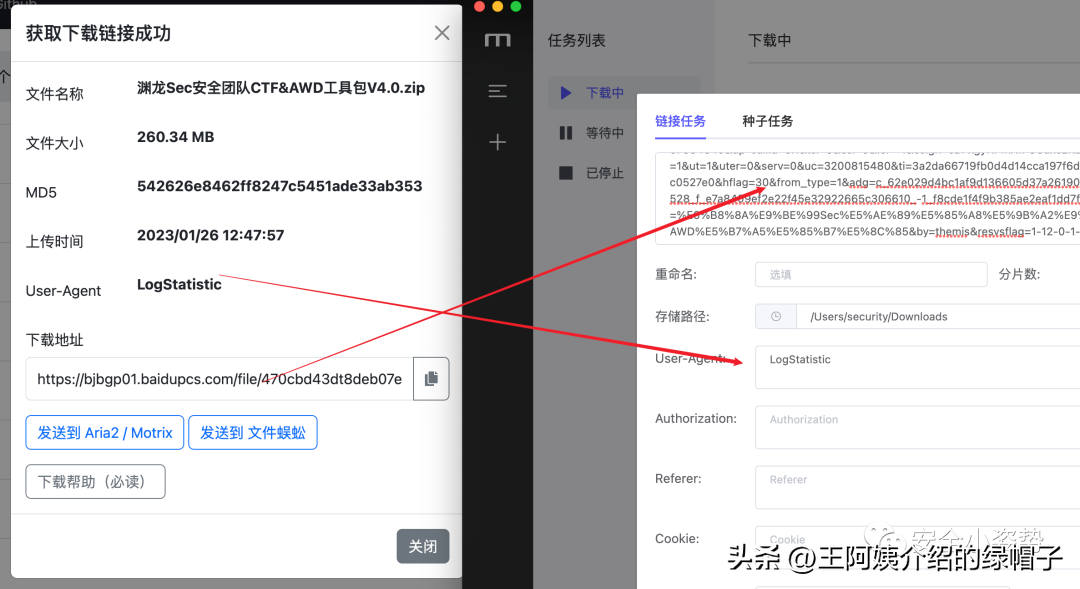
Task: Click the User-Agent field containing LogStatistic
Action: click(917, 367)
